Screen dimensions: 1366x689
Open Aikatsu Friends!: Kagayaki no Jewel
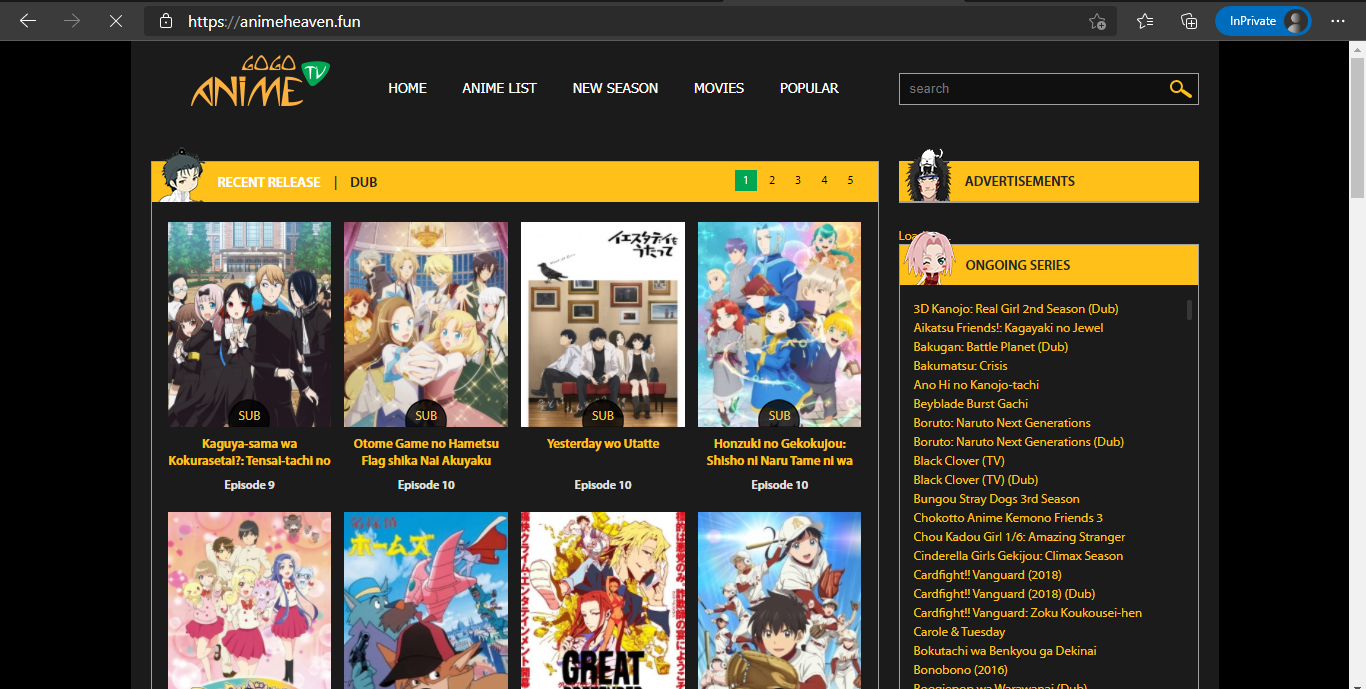pyautogui.click(x=1008, y=328)
